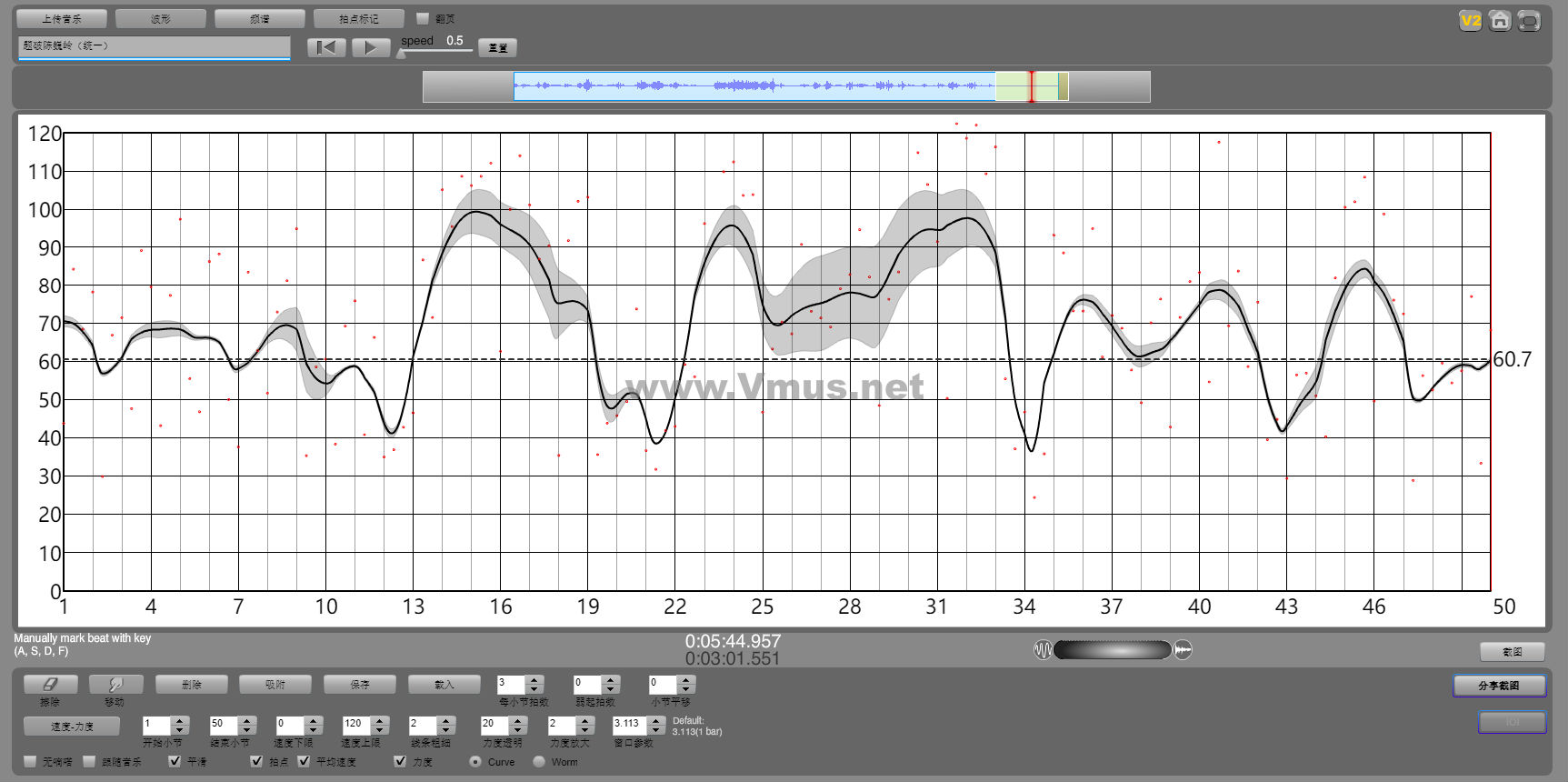Click the 速度-力度 button
This screenshot has height=782, width=1568.
tap(72, 726)
